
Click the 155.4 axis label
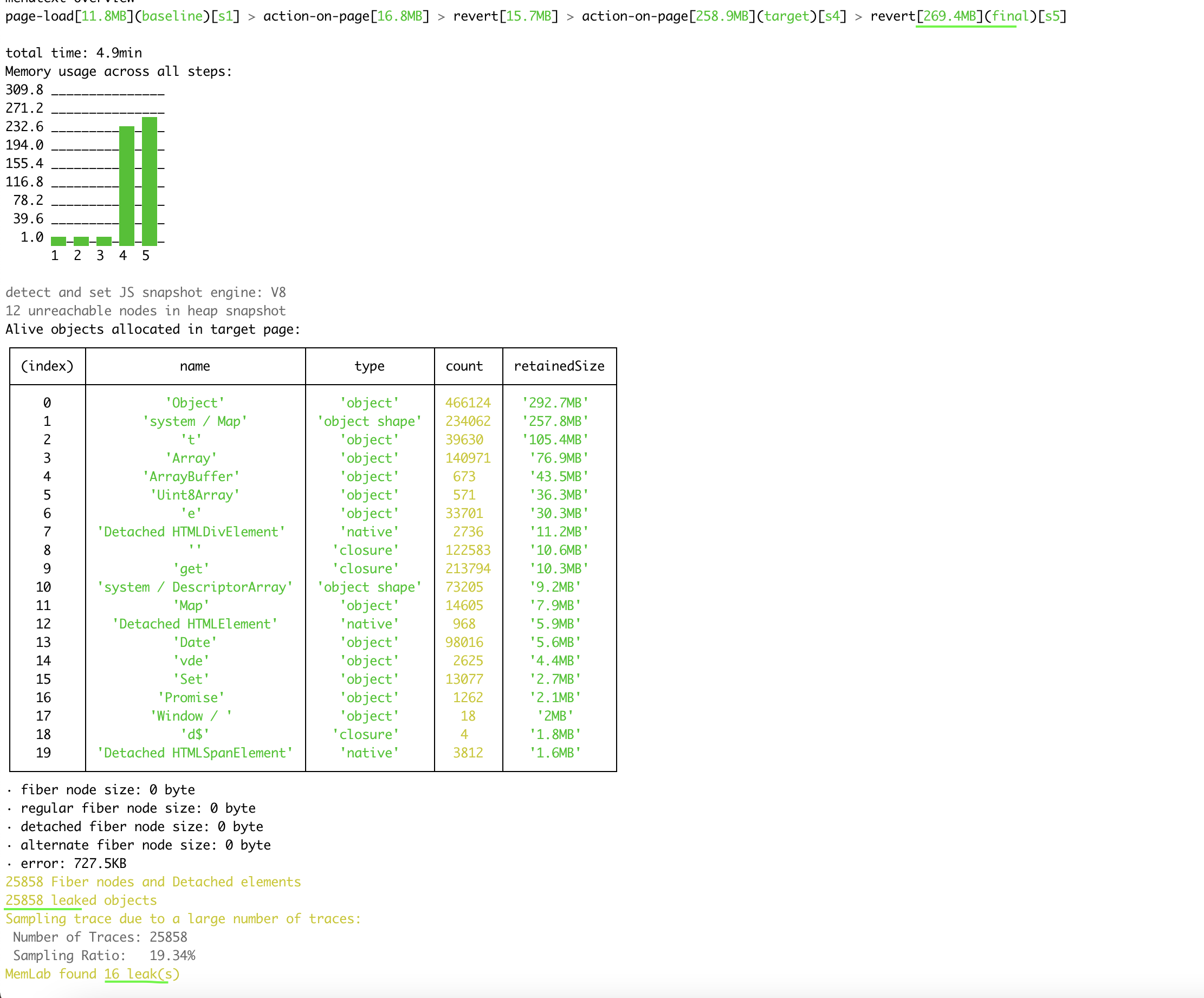(24, 164)
